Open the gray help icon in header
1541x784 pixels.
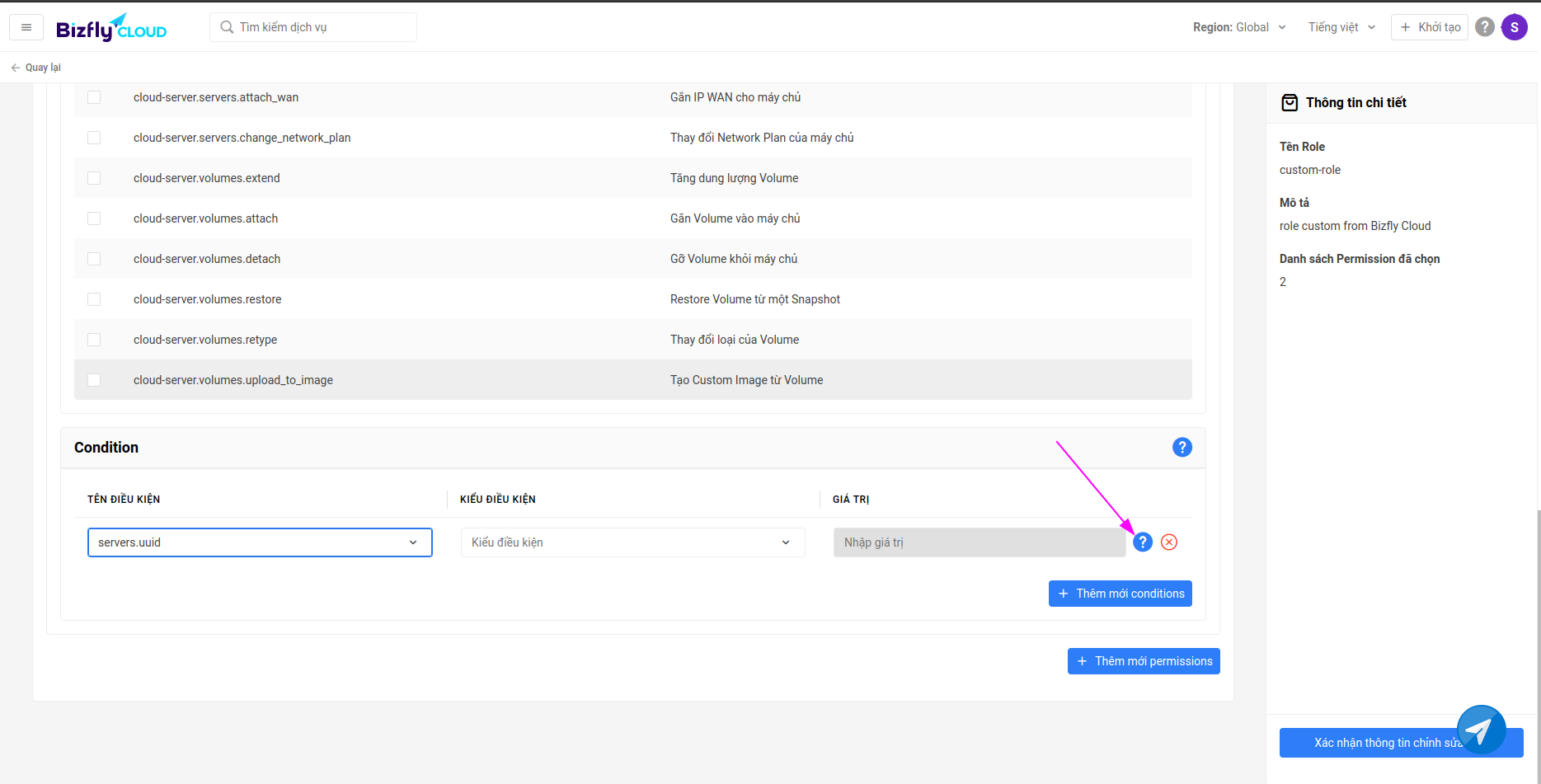click(1484, 27)
